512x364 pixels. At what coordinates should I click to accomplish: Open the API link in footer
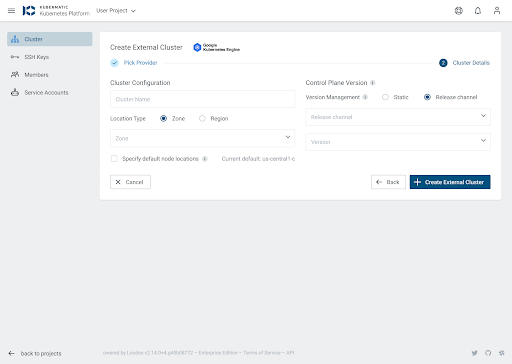tap(290, 353)
